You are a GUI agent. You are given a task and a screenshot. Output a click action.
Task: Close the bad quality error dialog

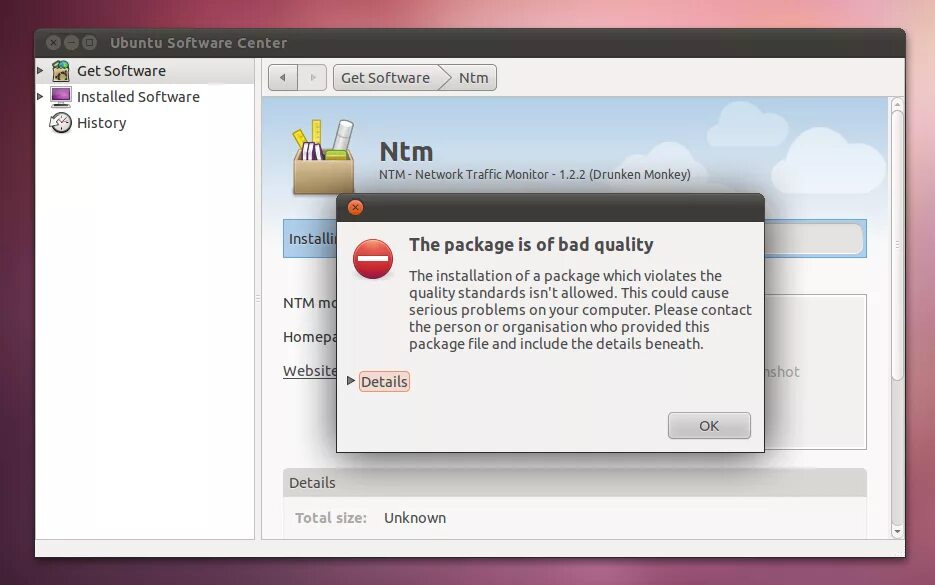point(355,208)
